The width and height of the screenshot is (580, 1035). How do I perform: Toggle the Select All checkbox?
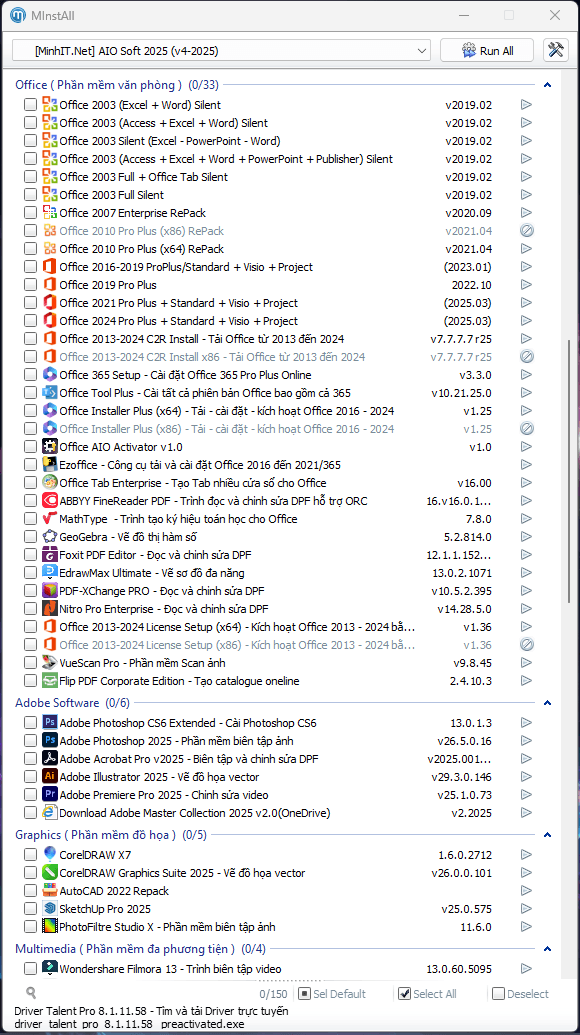pos(404,993)
